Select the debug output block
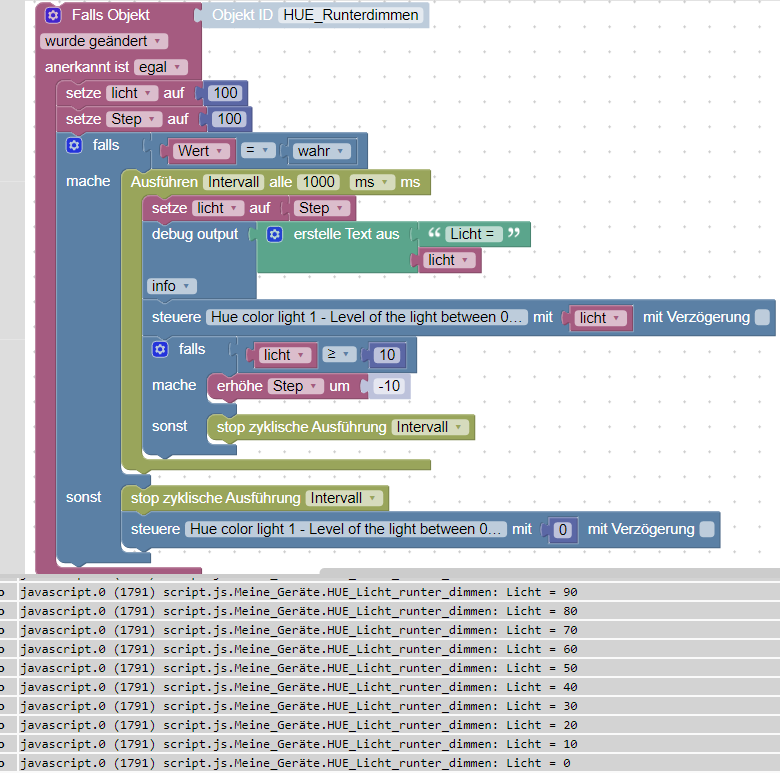 pos(195,234)
